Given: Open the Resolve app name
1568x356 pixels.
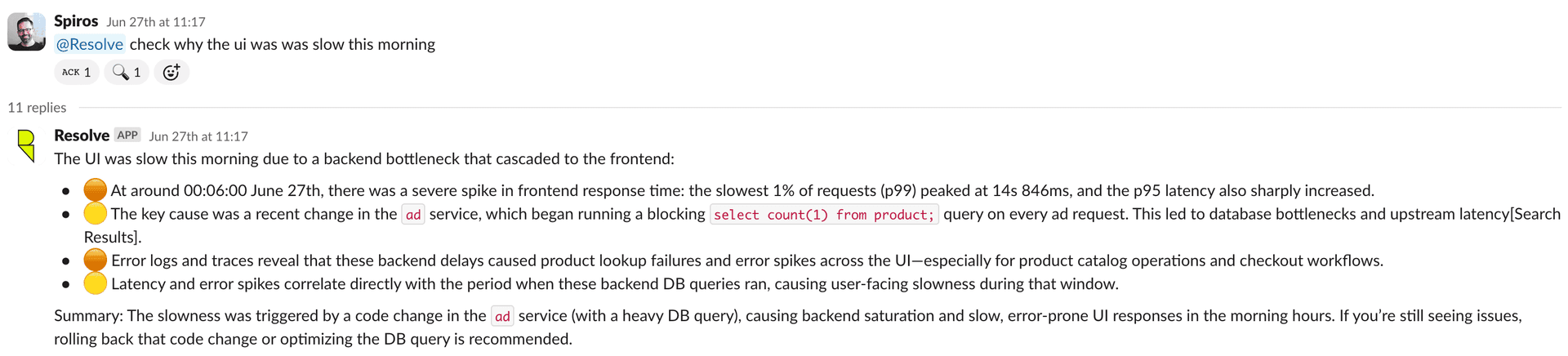Looking at the screenshot, I should tap(82, 136).
